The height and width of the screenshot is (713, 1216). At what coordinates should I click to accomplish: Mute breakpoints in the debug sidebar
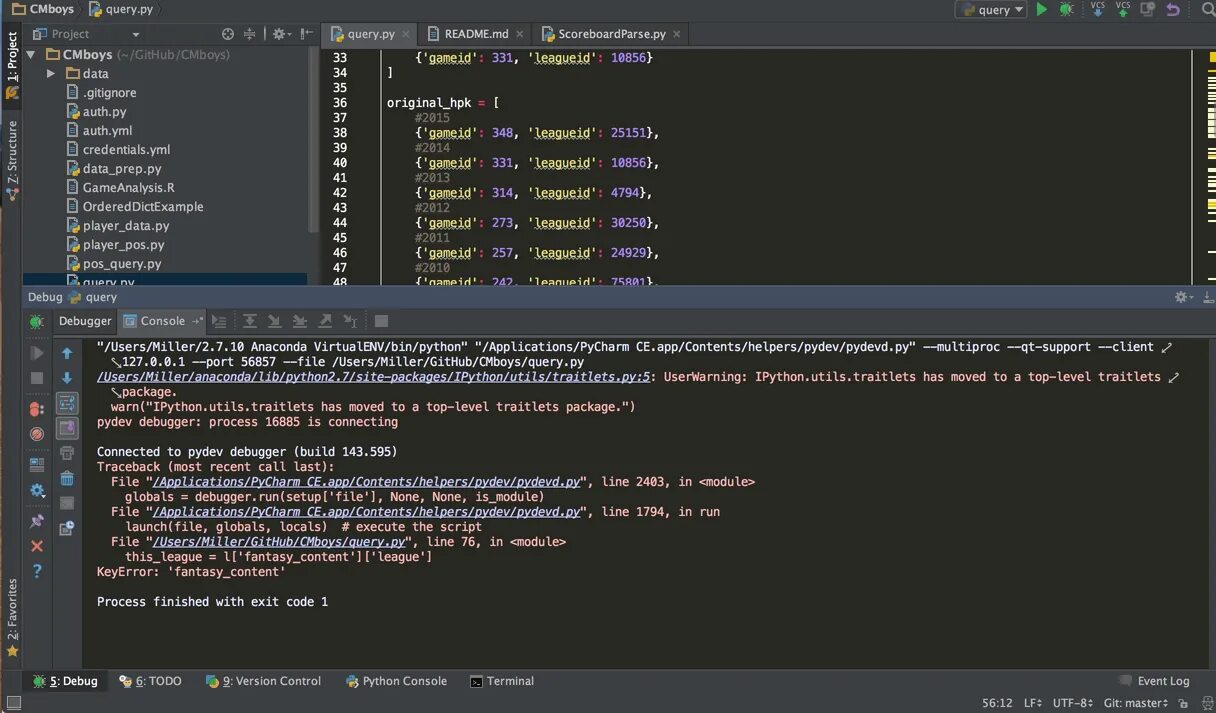click(37, 434)
